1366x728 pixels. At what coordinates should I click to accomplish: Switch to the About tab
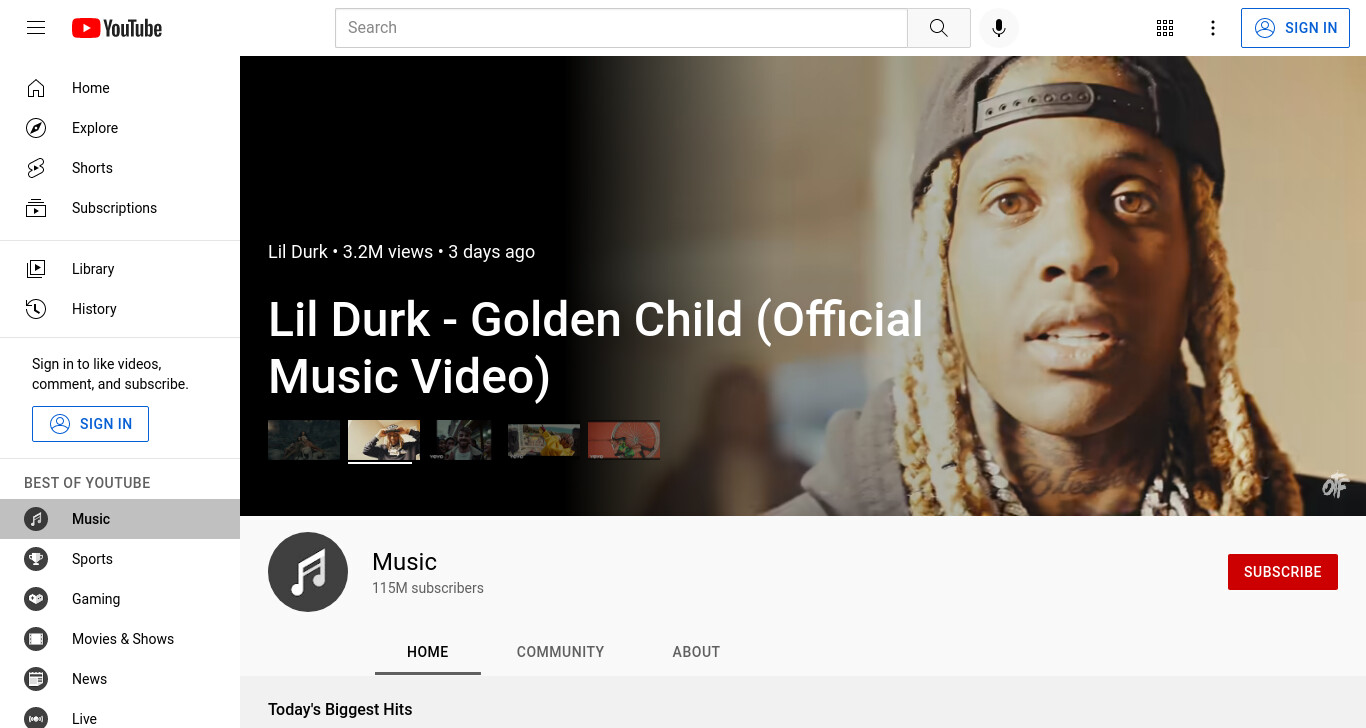pos(696,652)
